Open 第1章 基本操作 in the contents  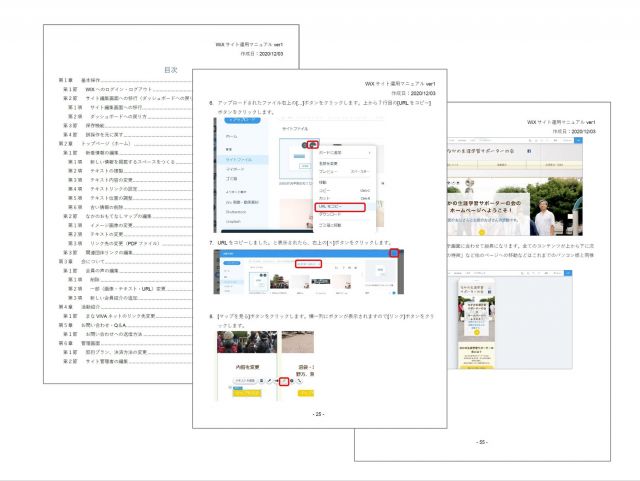pos(124,80)
